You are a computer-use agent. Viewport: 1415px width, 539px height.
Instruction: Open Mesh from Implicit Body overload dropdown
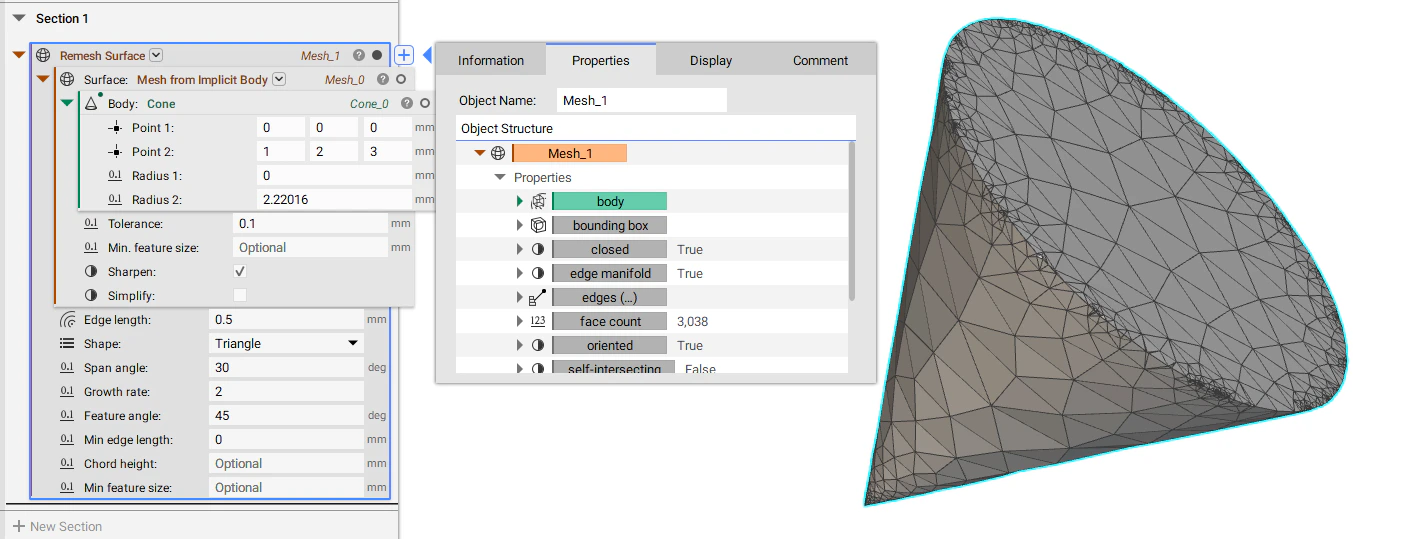point(279,80)
